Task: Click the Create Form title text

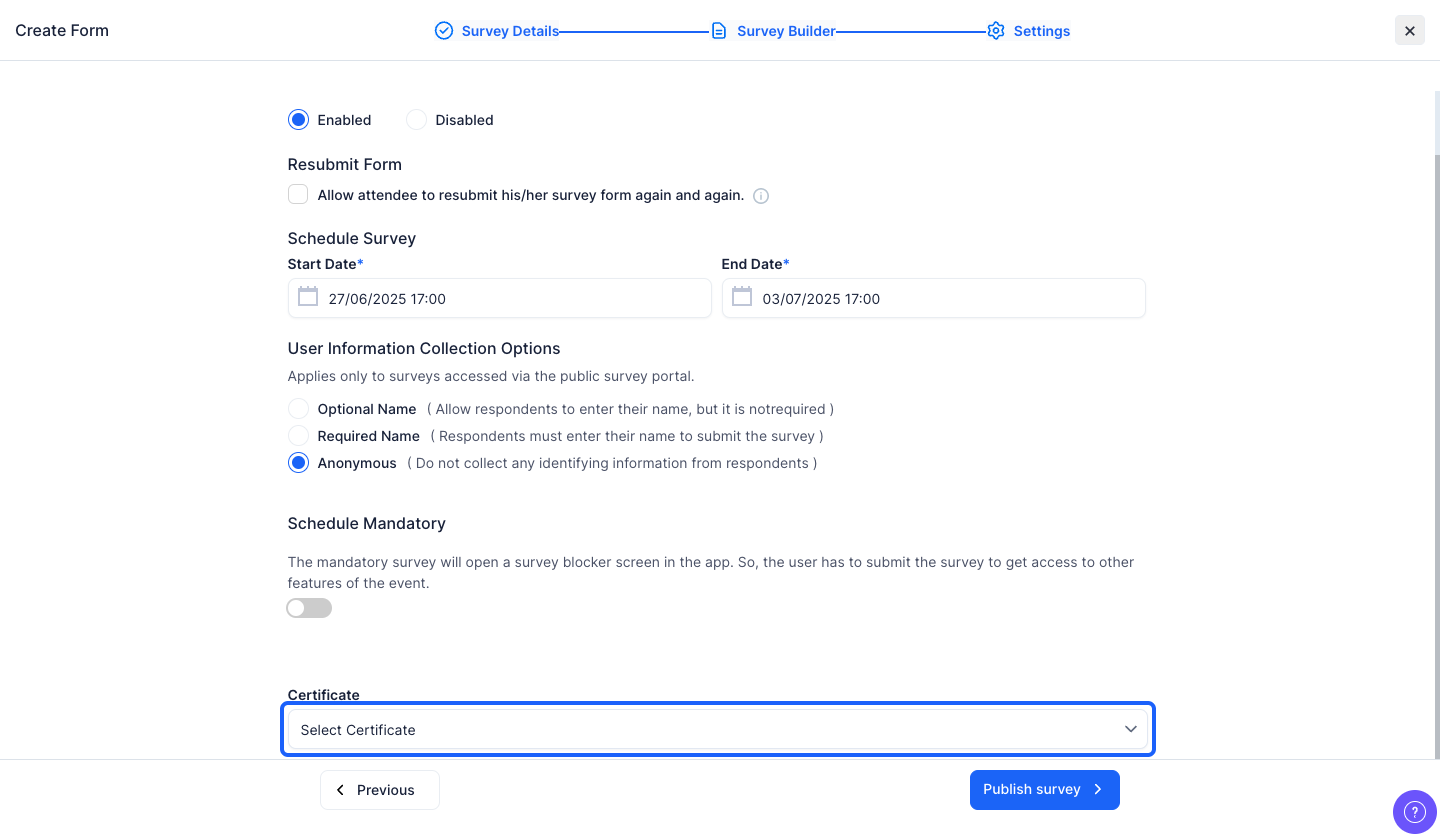Action: point(62,31)
